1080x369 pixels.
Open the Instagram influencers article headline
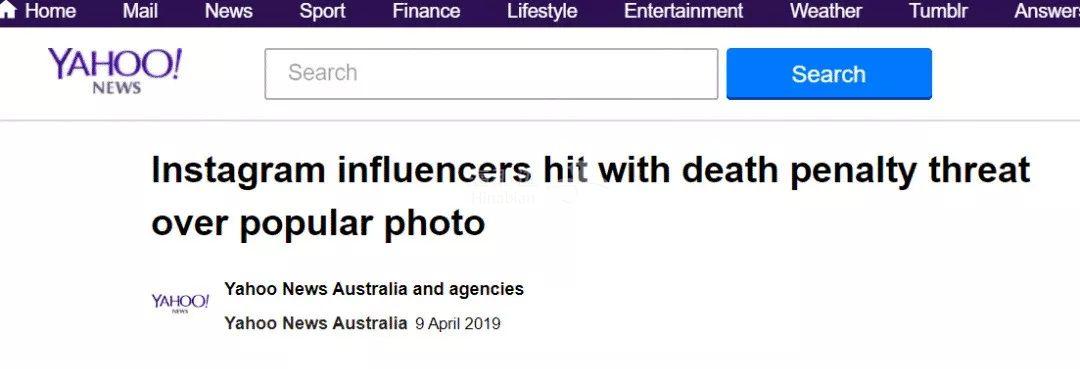(x=590, y=196)
